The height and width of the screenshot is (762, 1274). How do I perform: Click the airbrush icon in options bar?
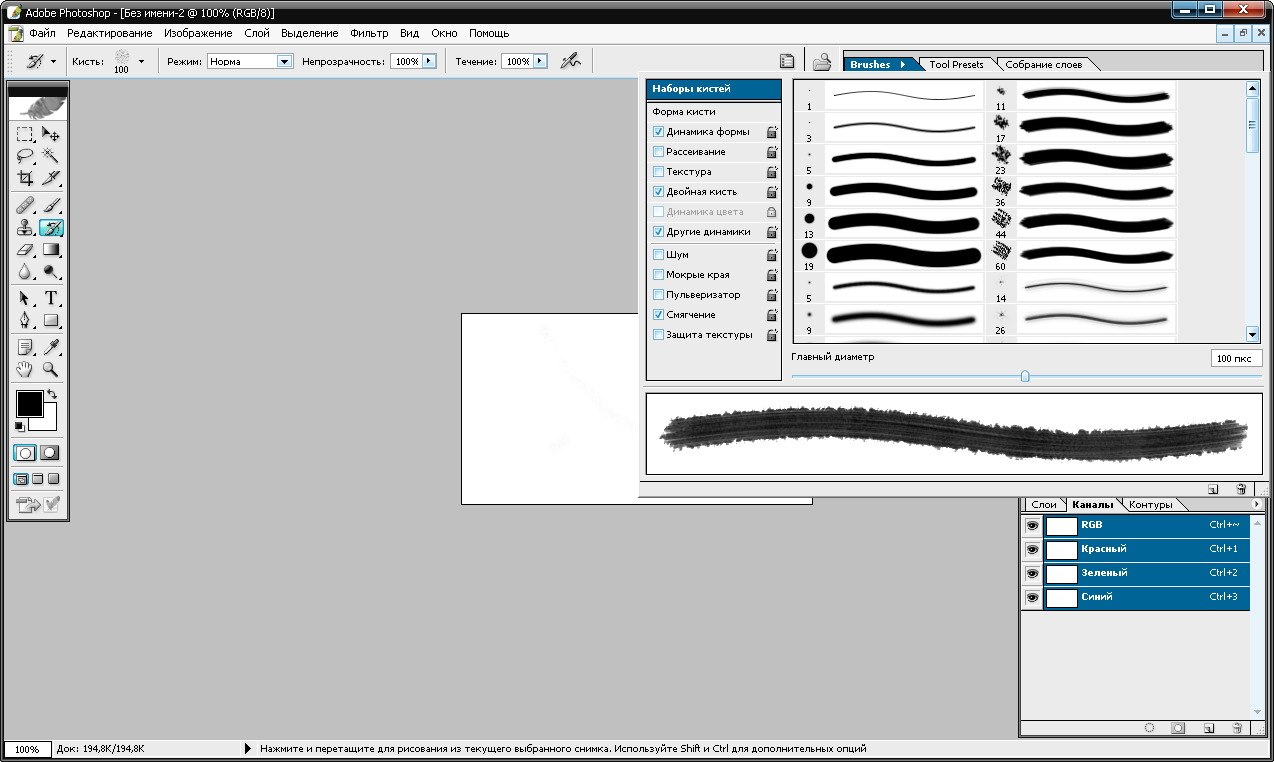[x=570, y=61]
